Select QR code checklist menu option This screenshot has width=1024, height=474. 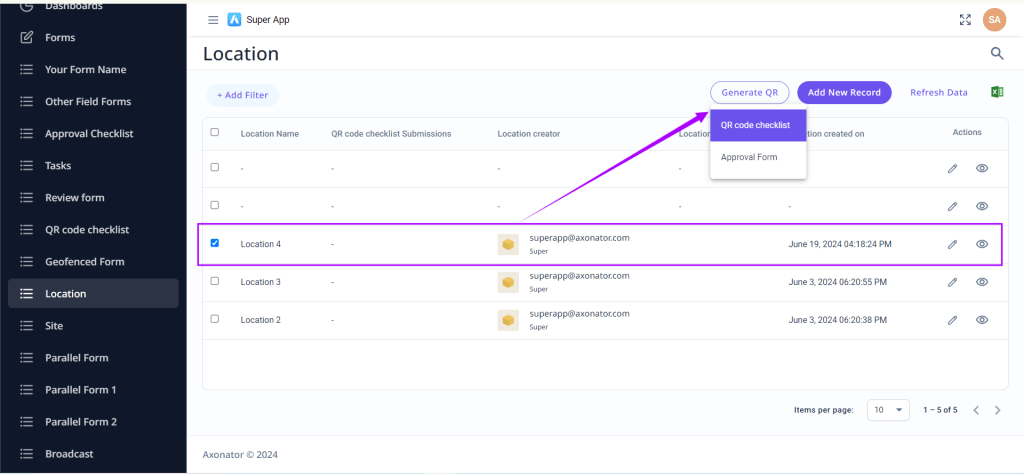(x=757, y=125)
